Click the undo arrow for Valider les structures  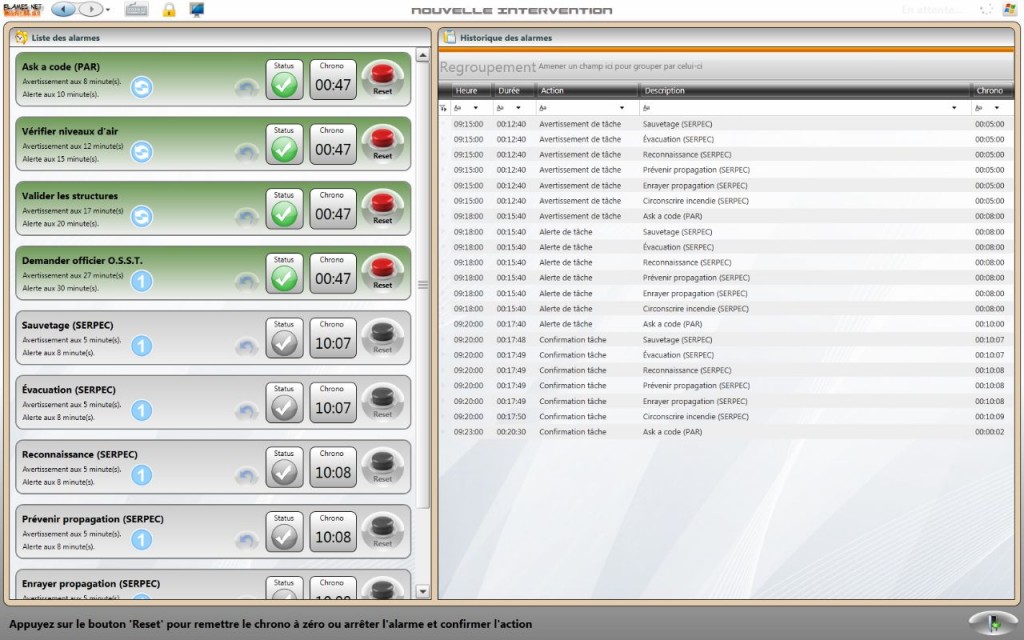pos(246,217)
